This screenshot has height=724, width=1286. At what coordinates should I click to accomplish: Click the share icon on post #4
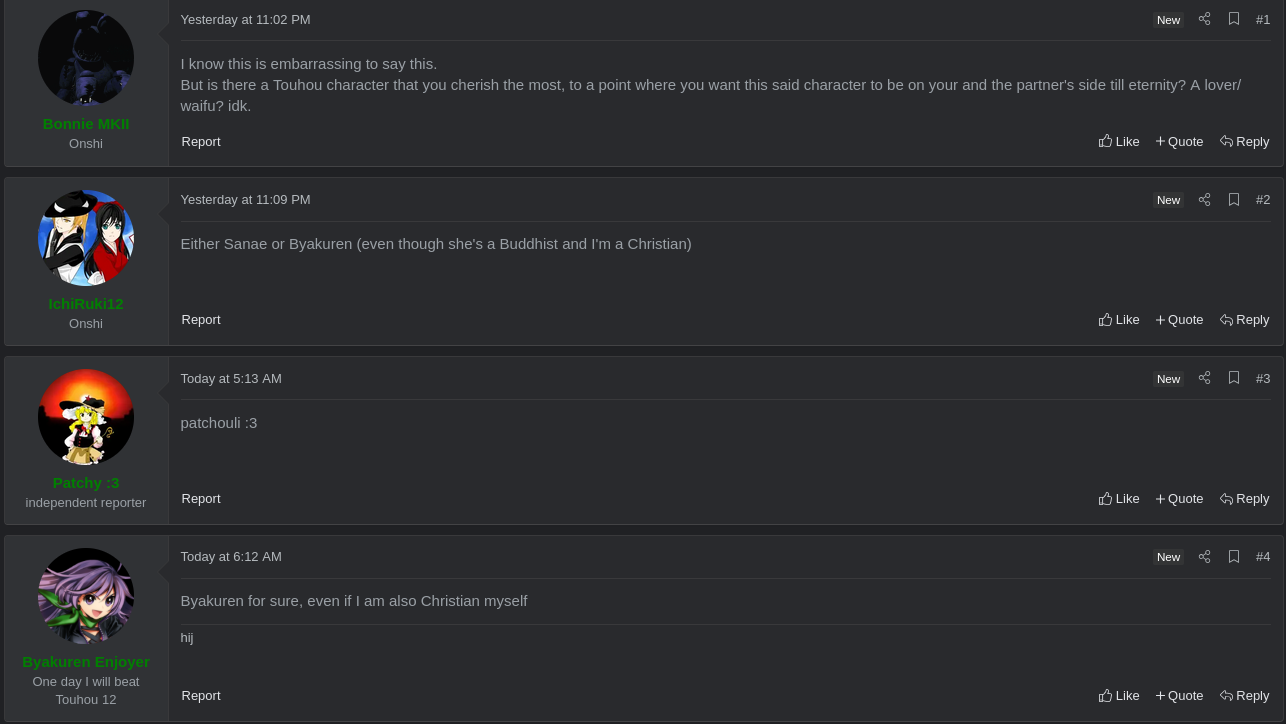tap(1204, 556)
